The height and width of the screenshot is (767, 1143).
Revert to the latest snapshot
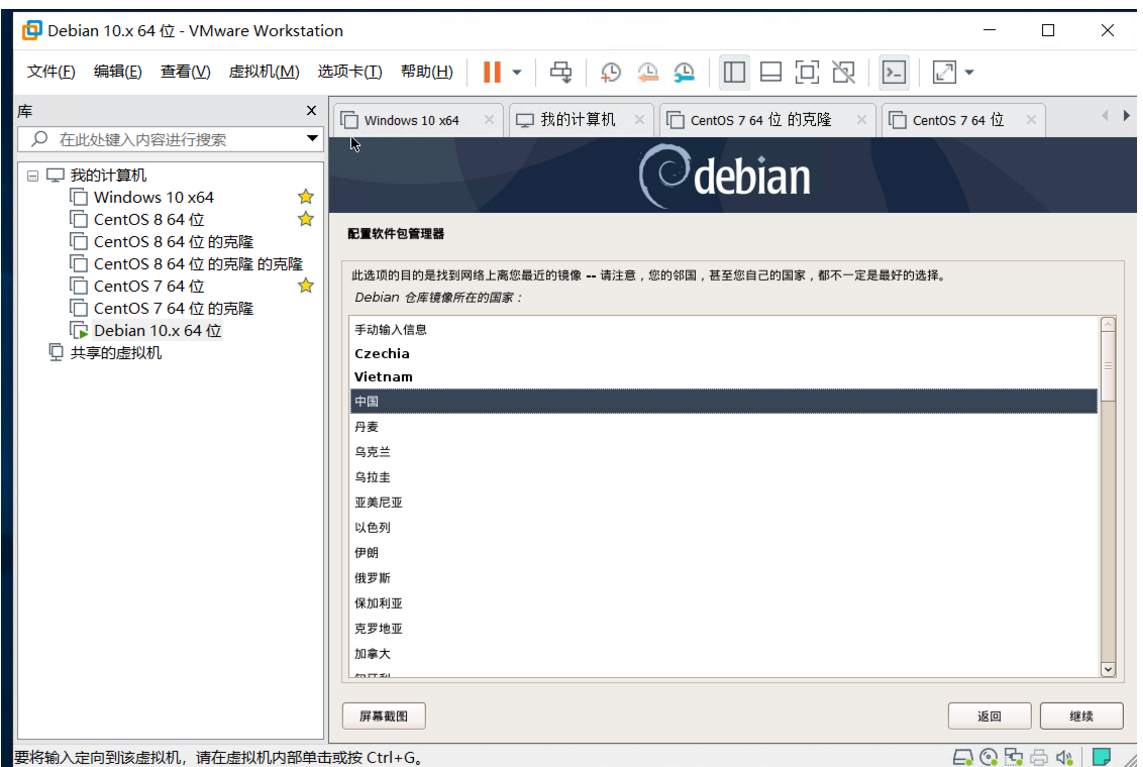(x=648, y=72)
